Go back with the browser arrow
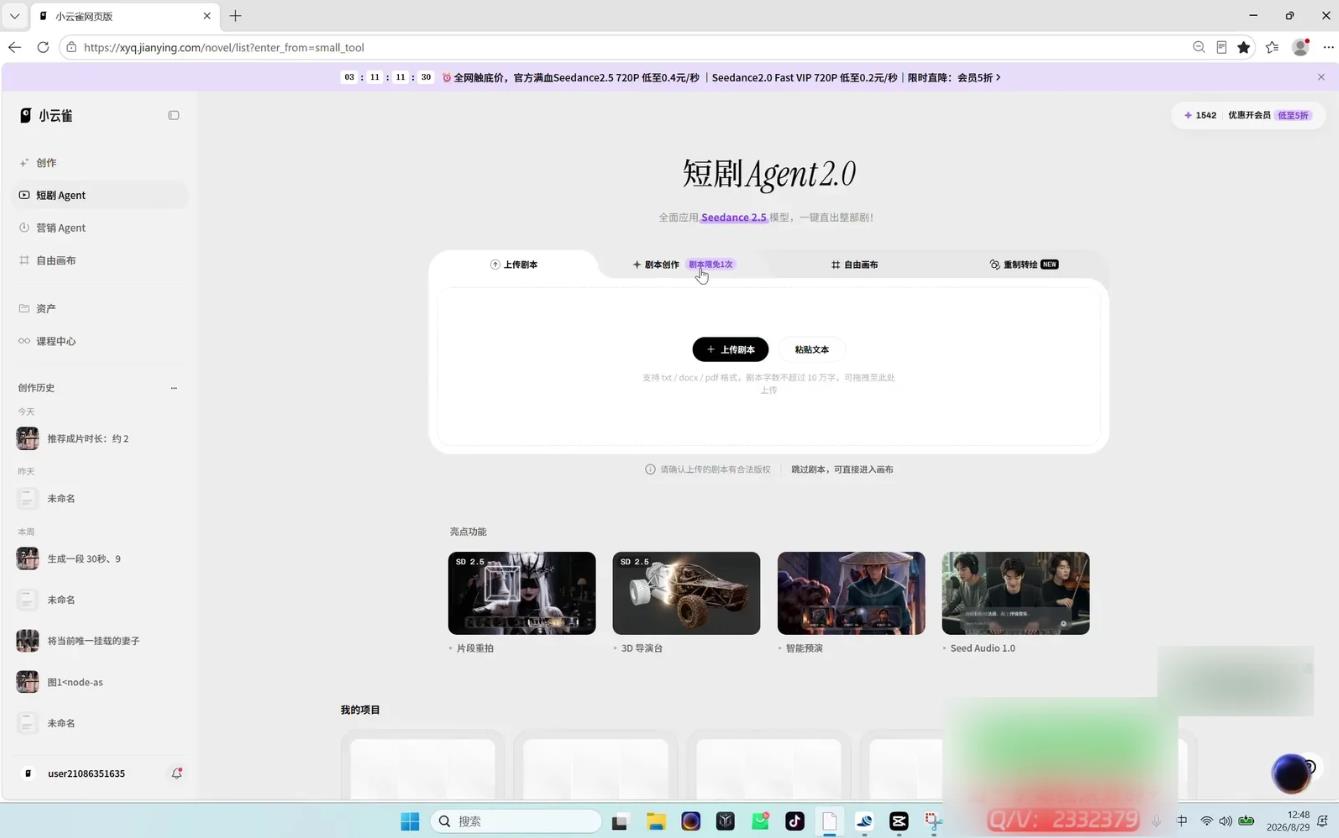Screen dimensions: 1339x838 coord(14,47)
